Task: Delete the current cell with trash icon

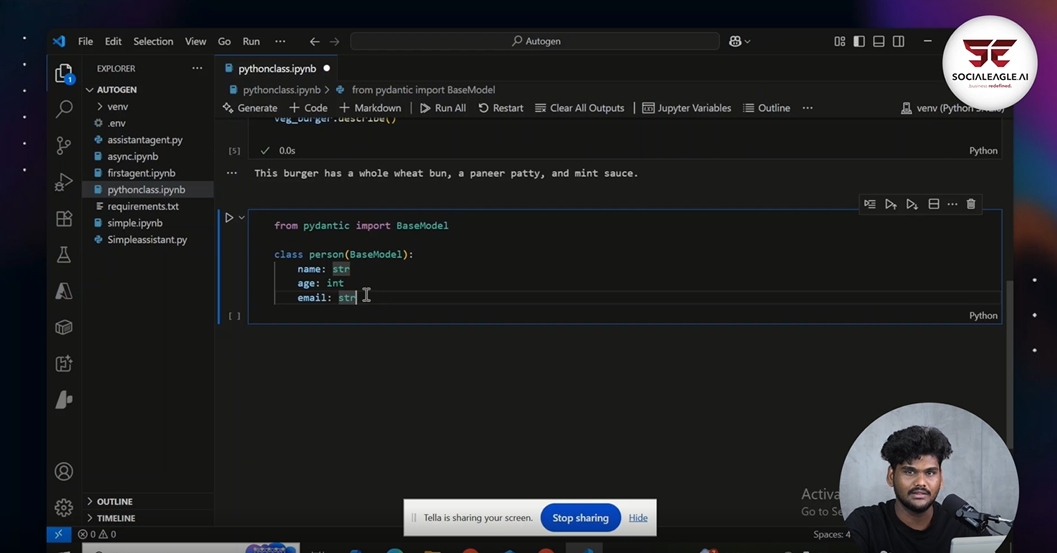Action: tap(970, 204)
